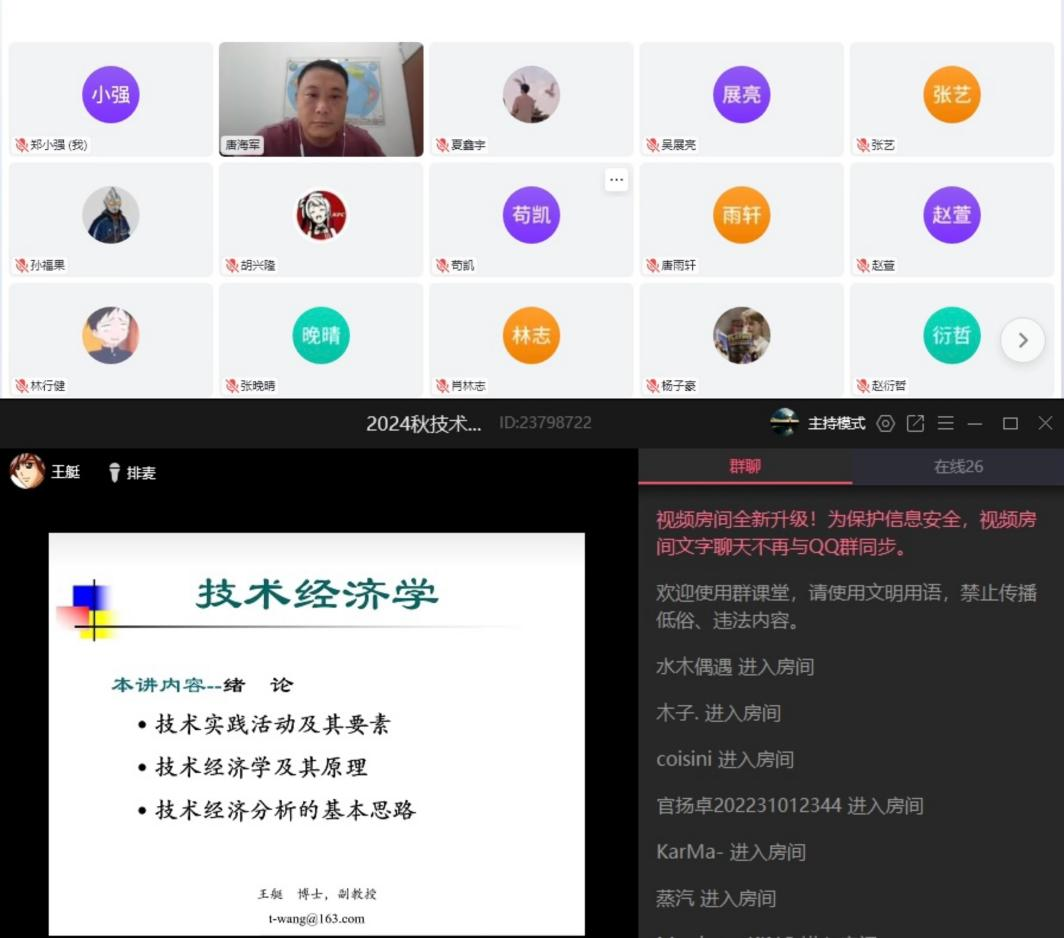The width and height of the screenshot is (1064, 938).
Task: Click the 主持模式 host mode button
Action: pyautogui.click(x=836, y=423)
